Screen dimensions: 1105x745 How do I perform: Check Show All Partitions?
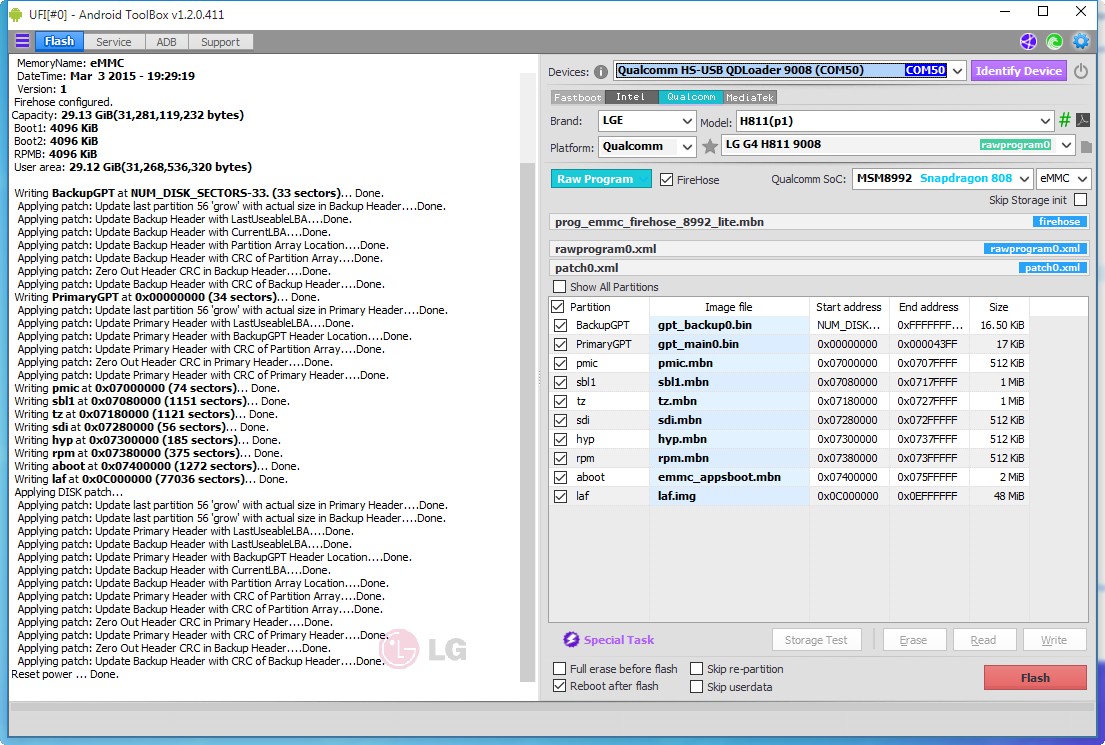pyautogui.click(x=560, y=286)
